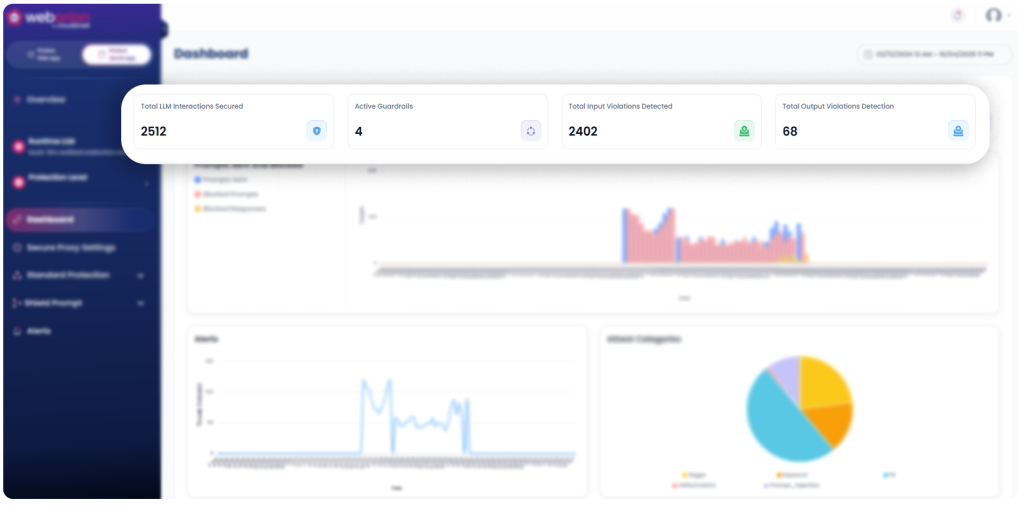This screenshot has width=1024, height=507.
Task: Click the Standard Protection icon in sidebar
Action: pos(18,276)
